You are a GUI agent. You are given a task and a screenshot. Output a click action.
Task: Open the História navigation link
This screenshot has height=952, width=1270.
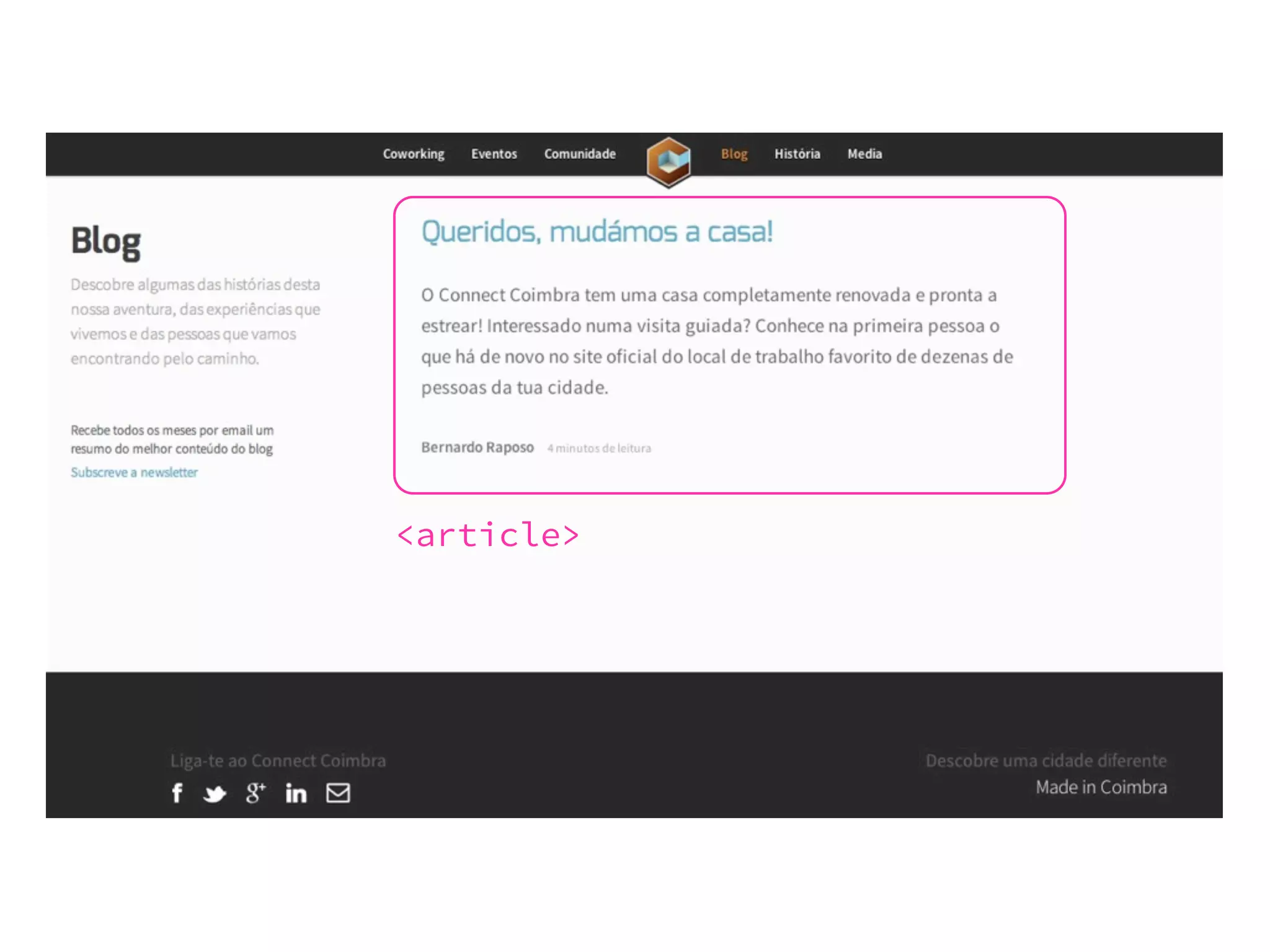[x=797, y=154]
